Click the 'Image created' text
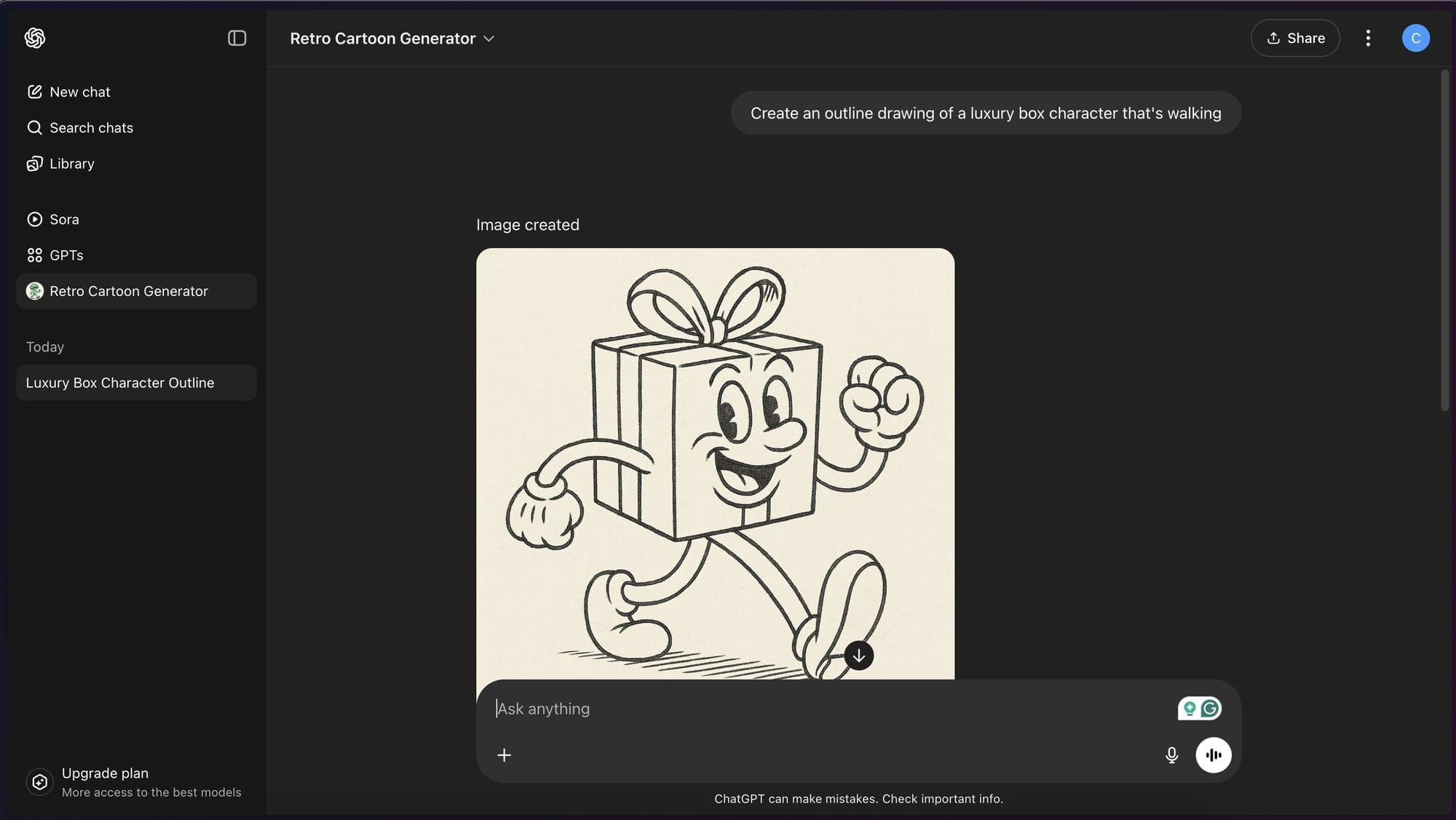The image size is (1456, 820). pos(528,225)
